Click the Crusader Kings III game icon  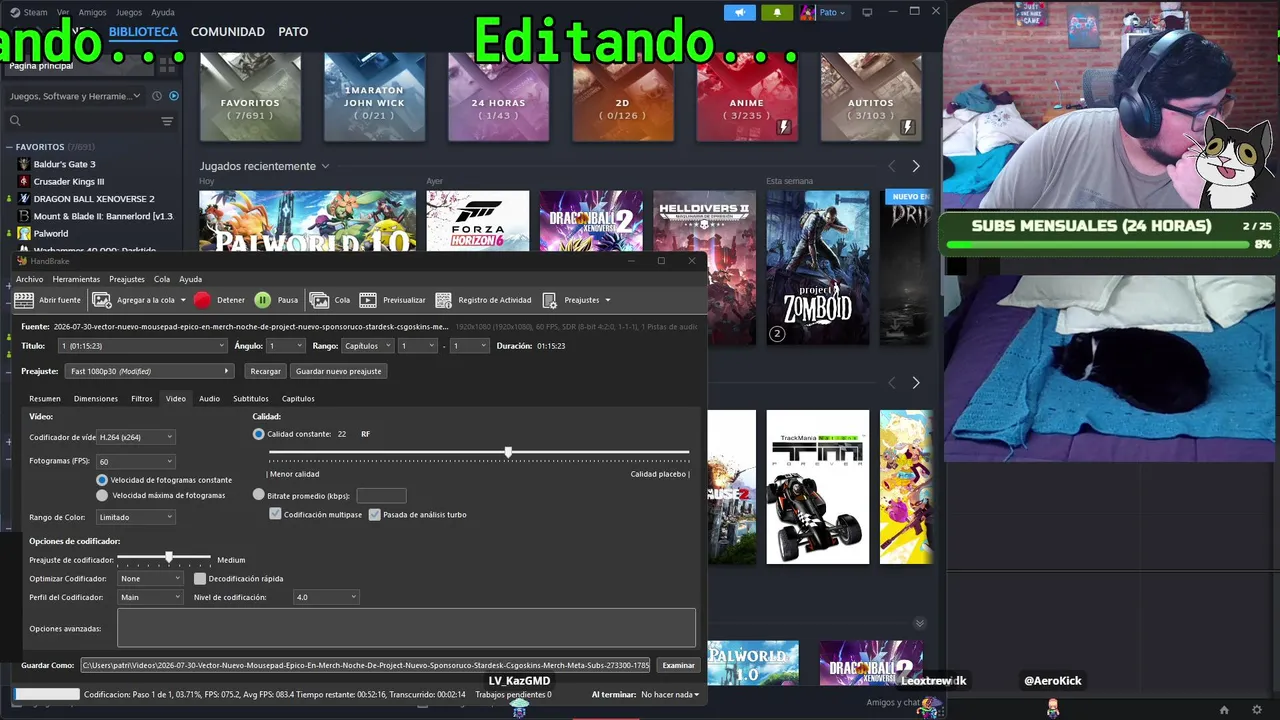tap(24, 181)
